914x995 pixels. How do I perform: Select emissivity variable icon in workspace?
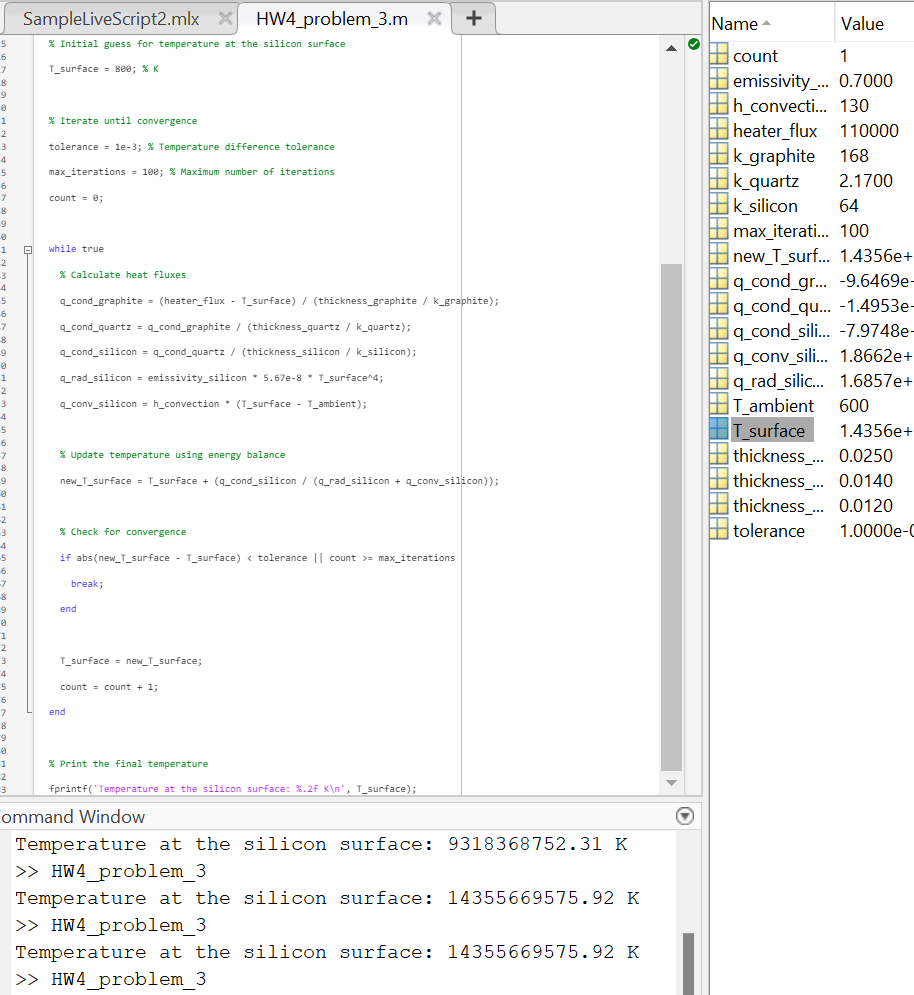719,79
